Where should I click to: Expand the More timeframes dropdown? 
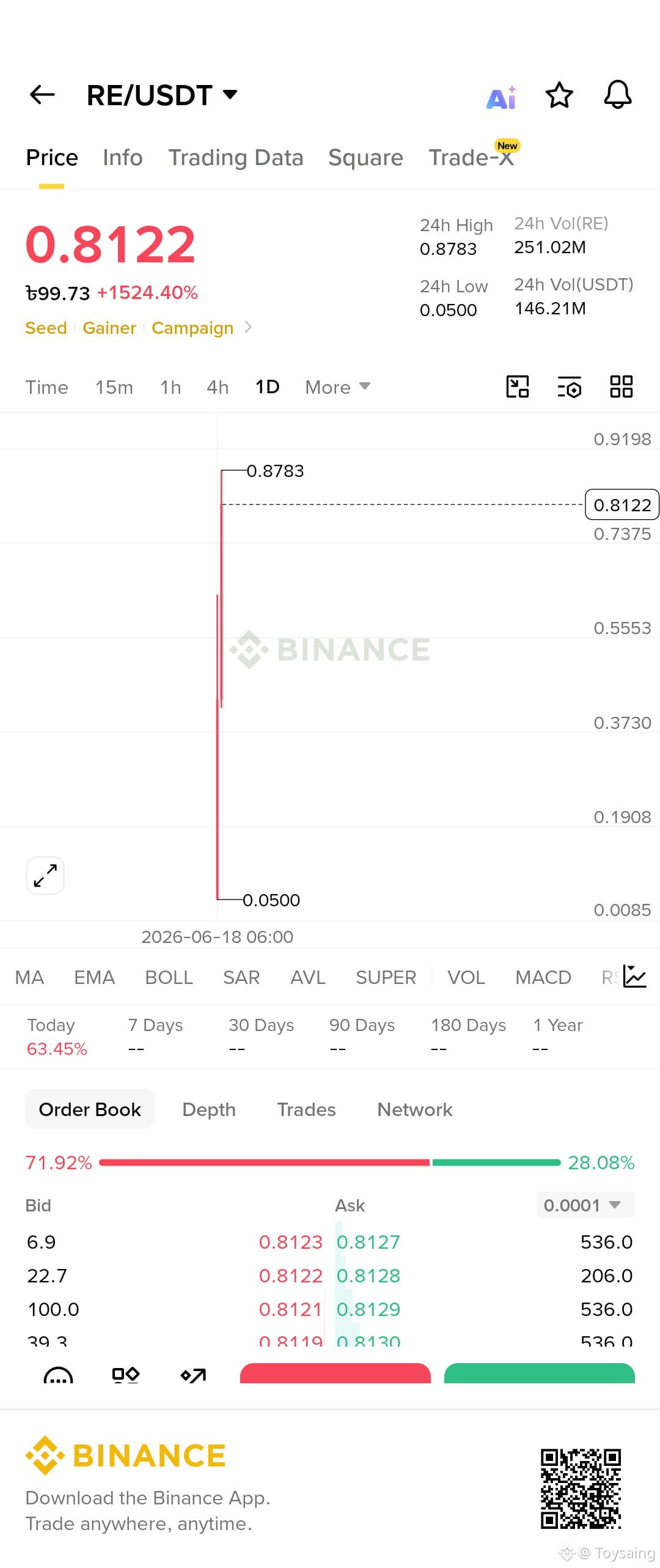pyautogui.click(x=338, y=387)
